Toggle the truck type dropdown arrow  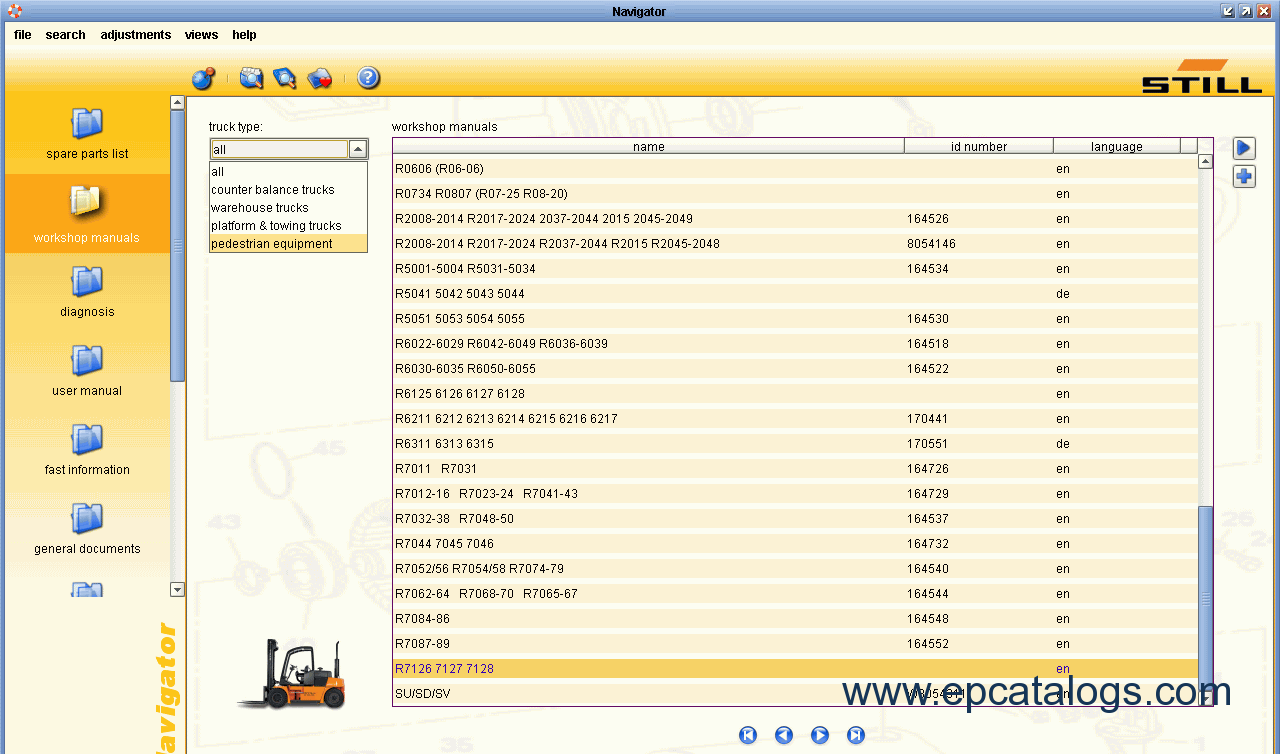358,149
